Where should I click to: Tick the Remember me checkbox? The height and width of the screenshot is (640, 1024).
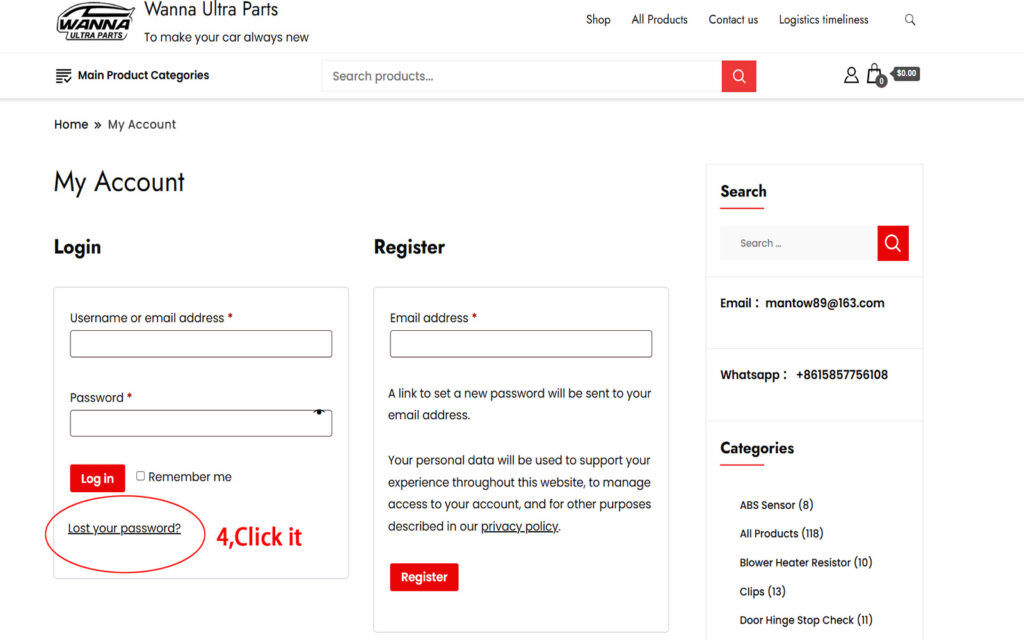click(140, 476)
